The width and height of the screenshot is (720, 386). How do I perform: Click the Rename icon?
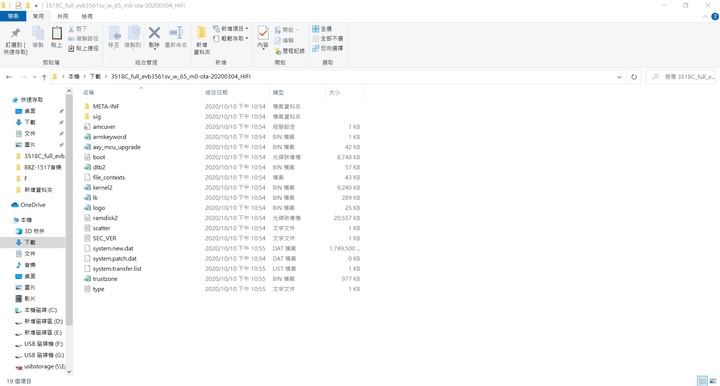point(176,33)
